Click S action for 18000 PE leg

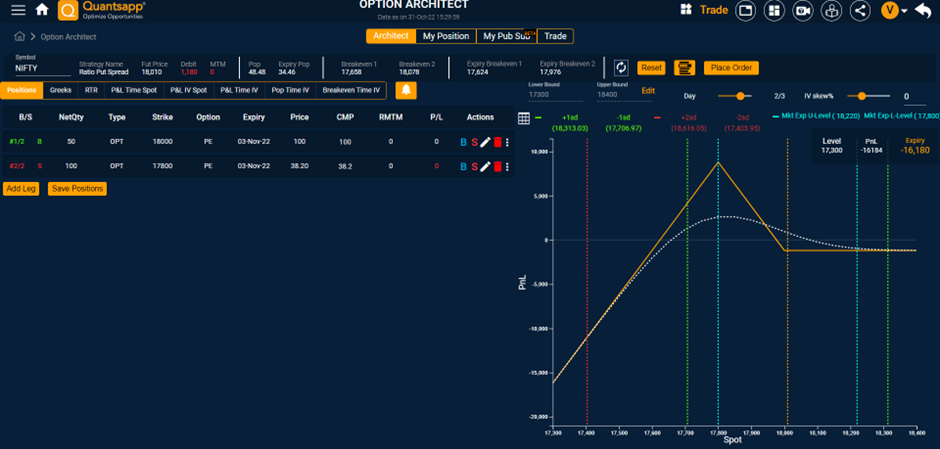click(x=474, y=142)
